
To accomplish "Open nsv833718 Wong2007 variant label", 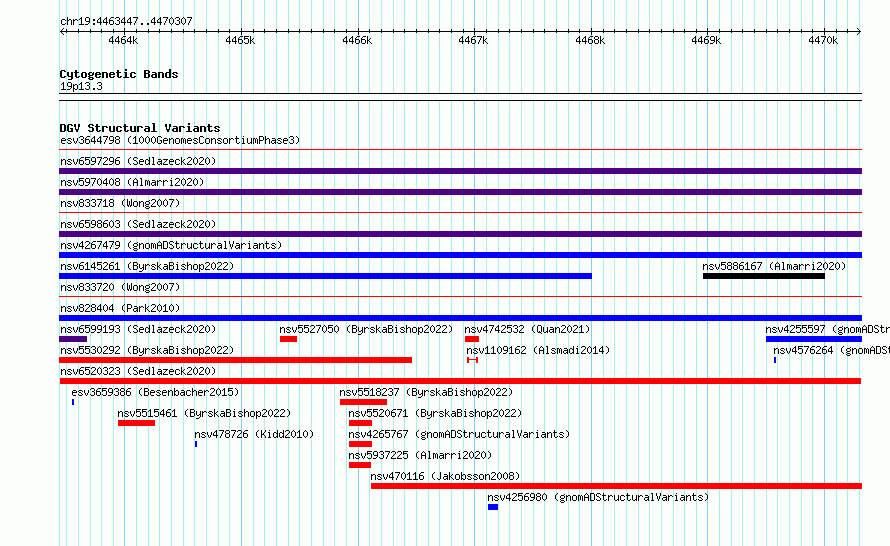I will (120, 203).
